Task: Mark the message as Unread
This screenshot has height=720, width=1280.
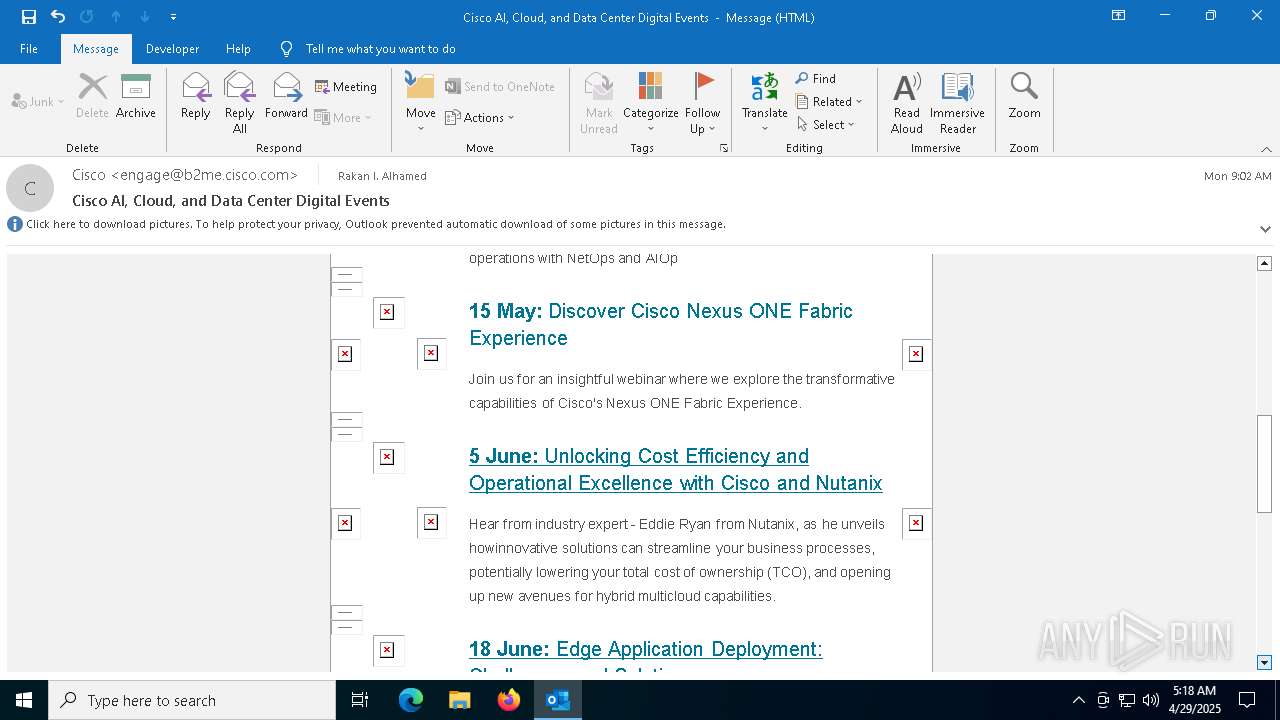Action: [x=599, y=103]
